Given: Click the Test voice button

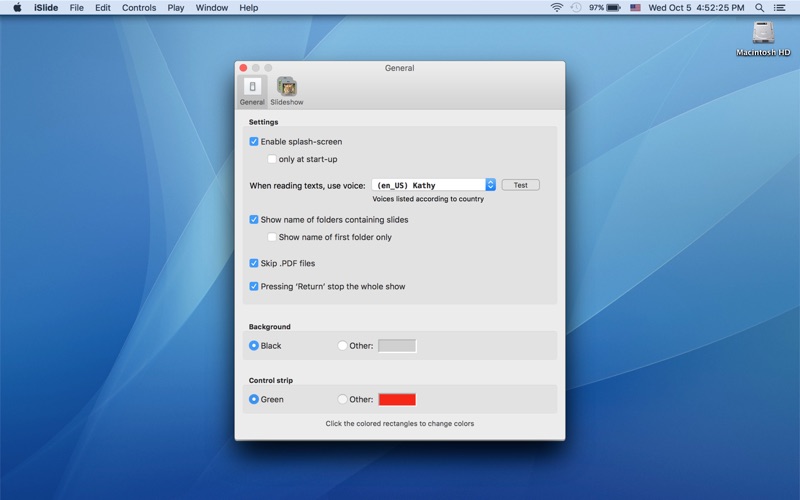Looking at the screenshot, I should 520,185.
